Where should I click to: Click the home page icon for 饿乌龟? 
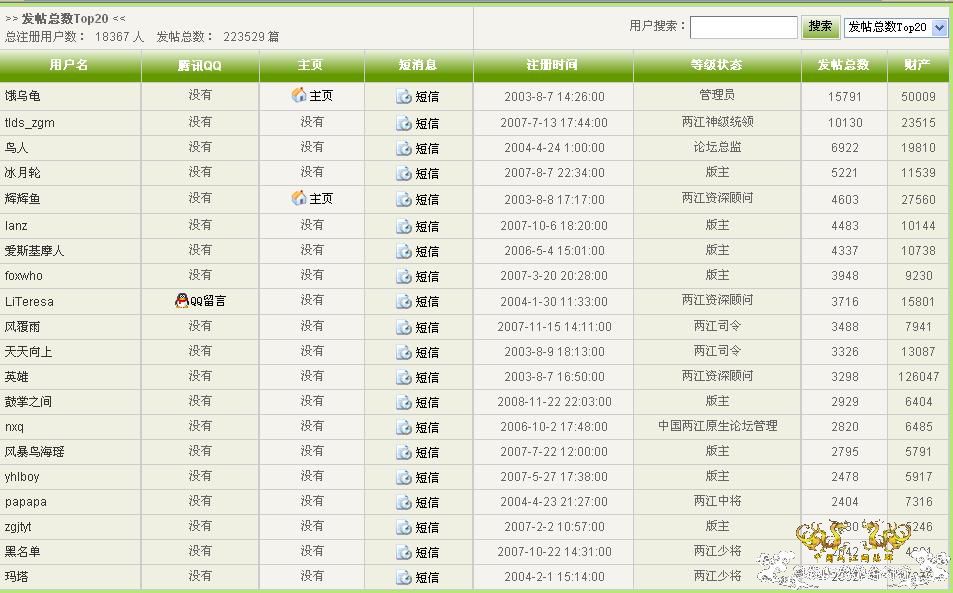point(299,95)
